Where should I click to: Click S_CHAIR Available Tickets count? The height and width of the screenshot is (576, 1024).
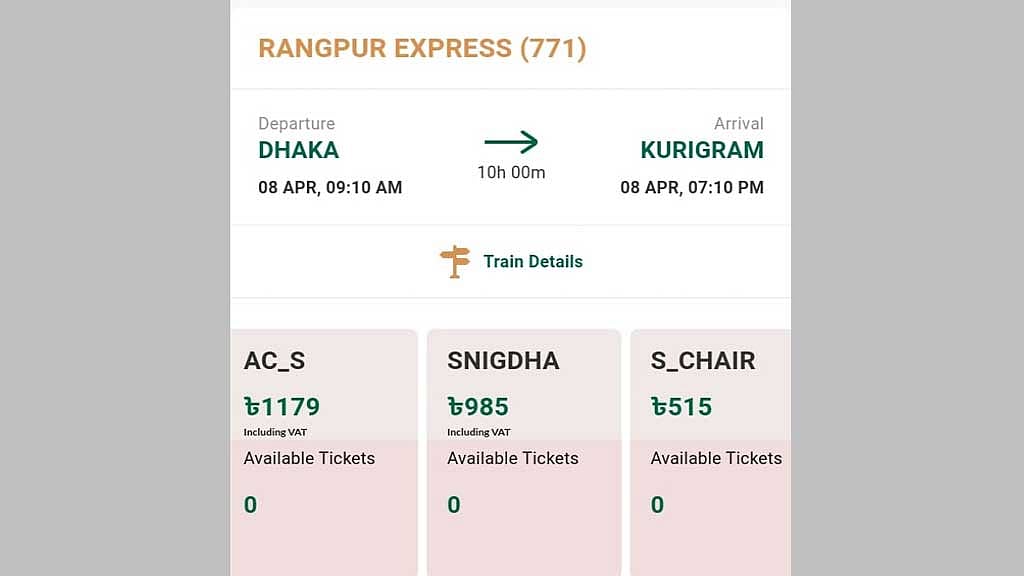[x=658, y=505]
